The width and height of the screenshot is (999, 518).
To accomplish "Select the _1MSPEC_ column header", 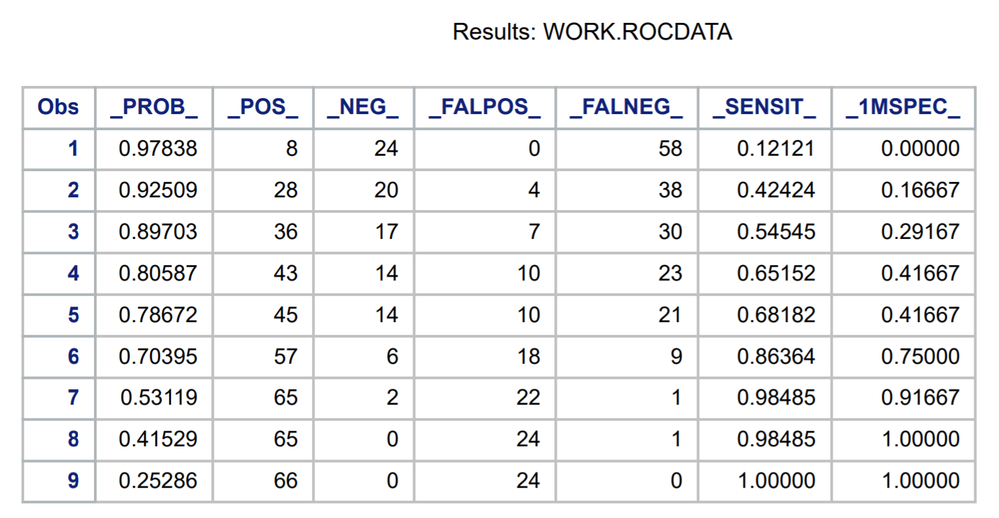I will [x=902, y=108].
